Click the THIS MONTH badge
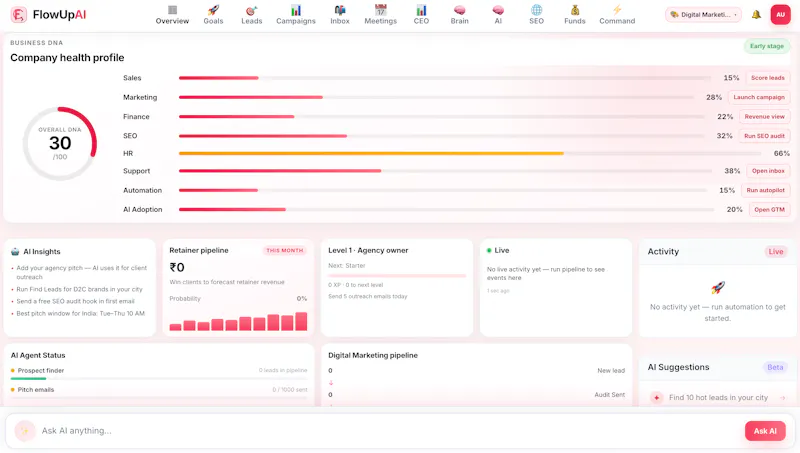Viewport: 800px width, 453px height. [285, 250]
